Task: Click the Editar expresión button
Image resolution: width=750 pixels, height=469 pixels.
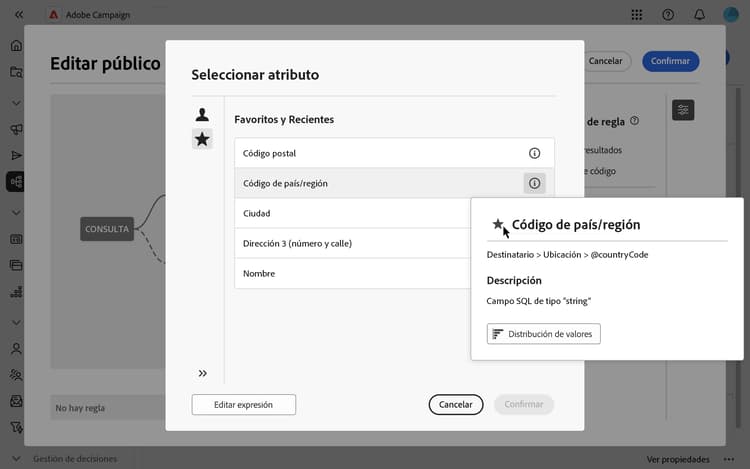Action: coord(243,404)
